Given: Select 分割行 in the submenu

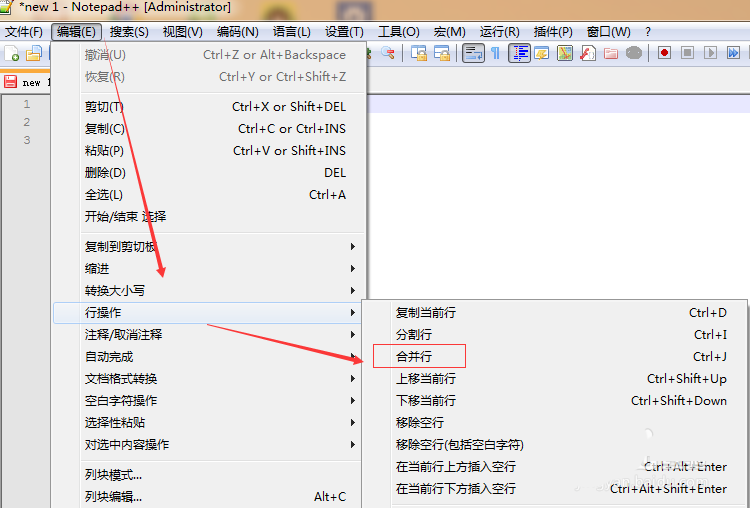Looking at the screenshot, I should coord(554,335).
